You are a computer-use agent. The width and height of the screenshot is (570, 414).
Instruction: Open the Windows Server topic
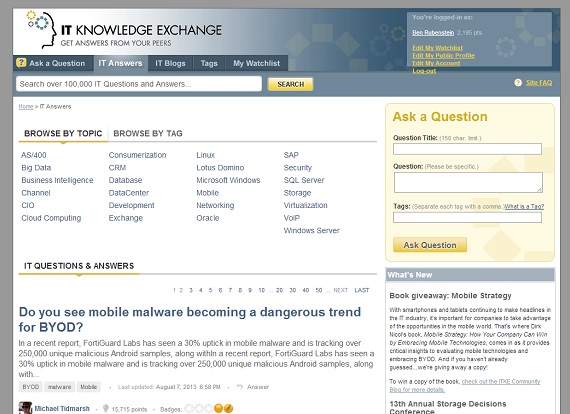click(x=312, y=230)
